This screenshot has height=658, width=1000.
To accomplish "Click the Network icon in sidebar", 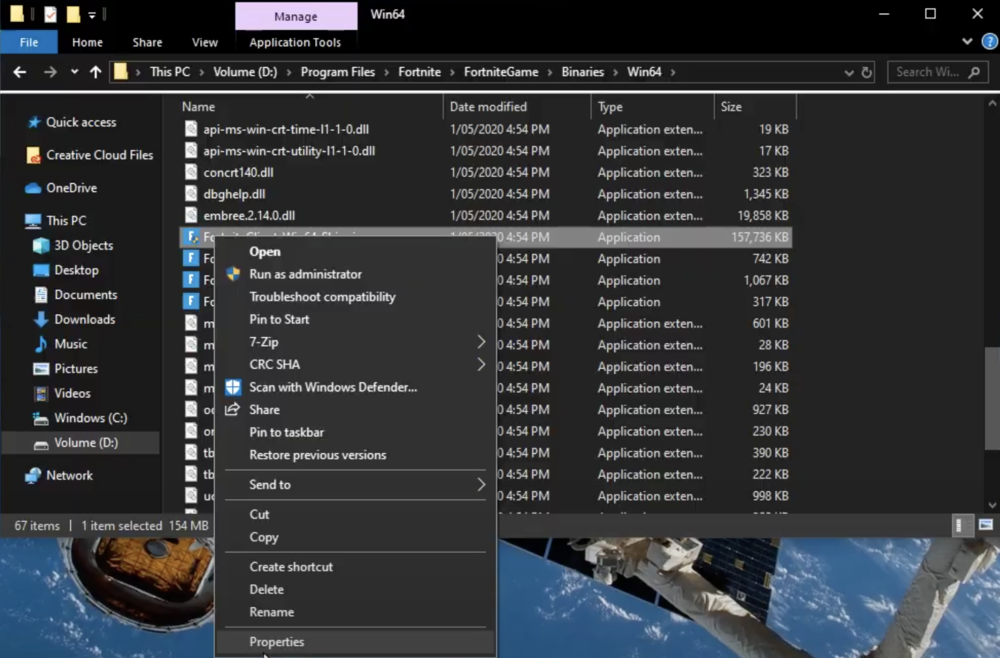I will pyautogui.click(x=34, y=476).
